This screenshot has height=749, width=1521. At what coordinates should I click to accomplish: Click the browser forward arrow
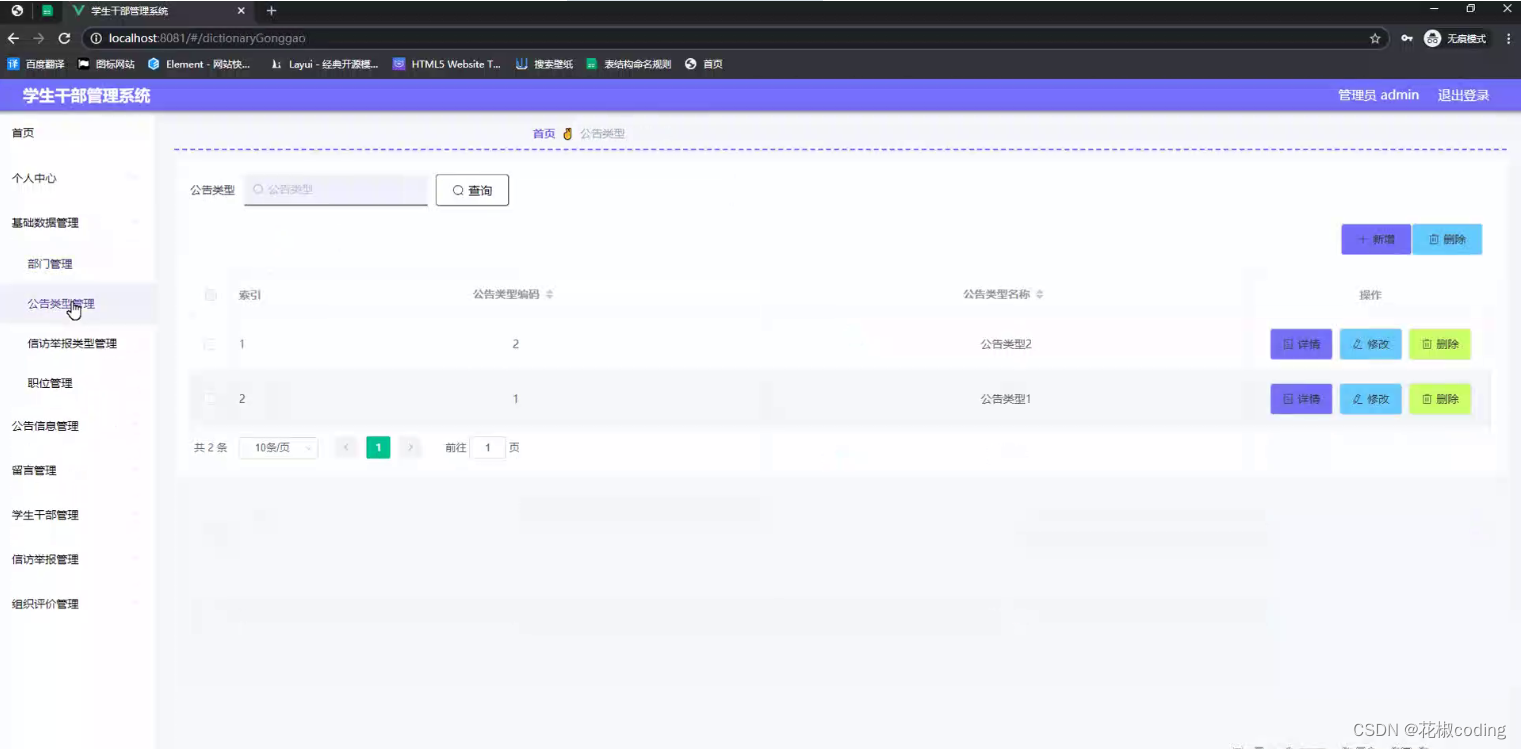38,38
